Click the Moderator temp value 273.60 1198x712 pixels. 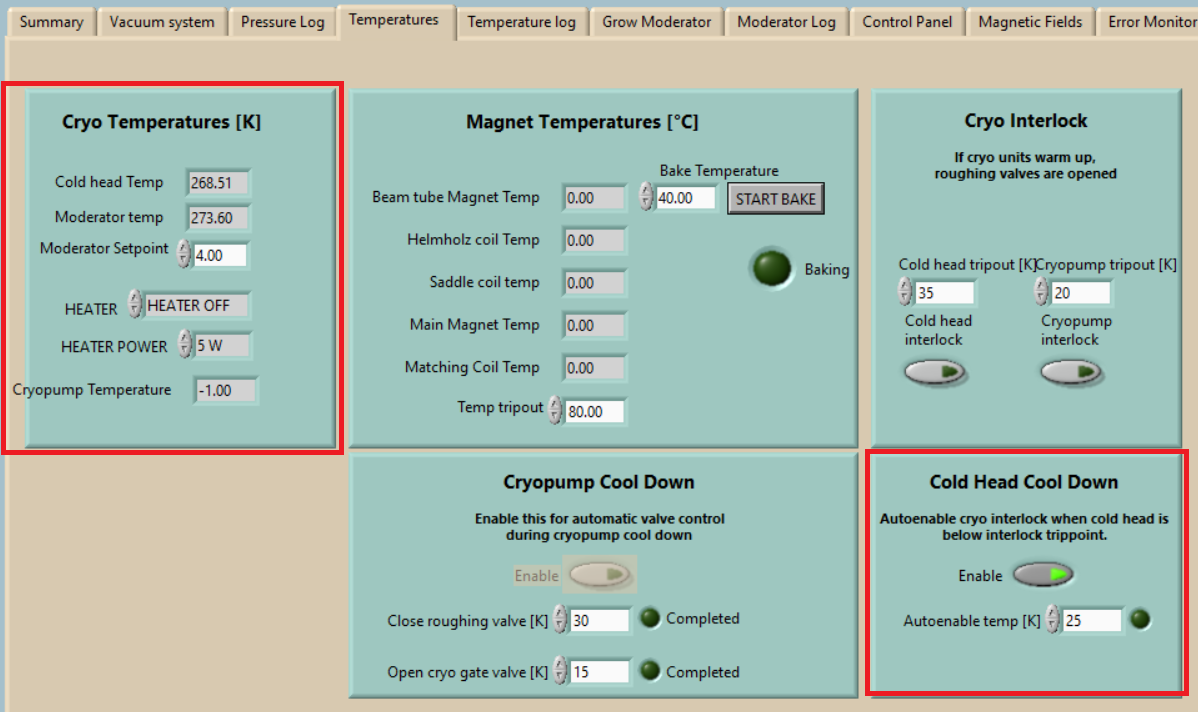point(219,218)
